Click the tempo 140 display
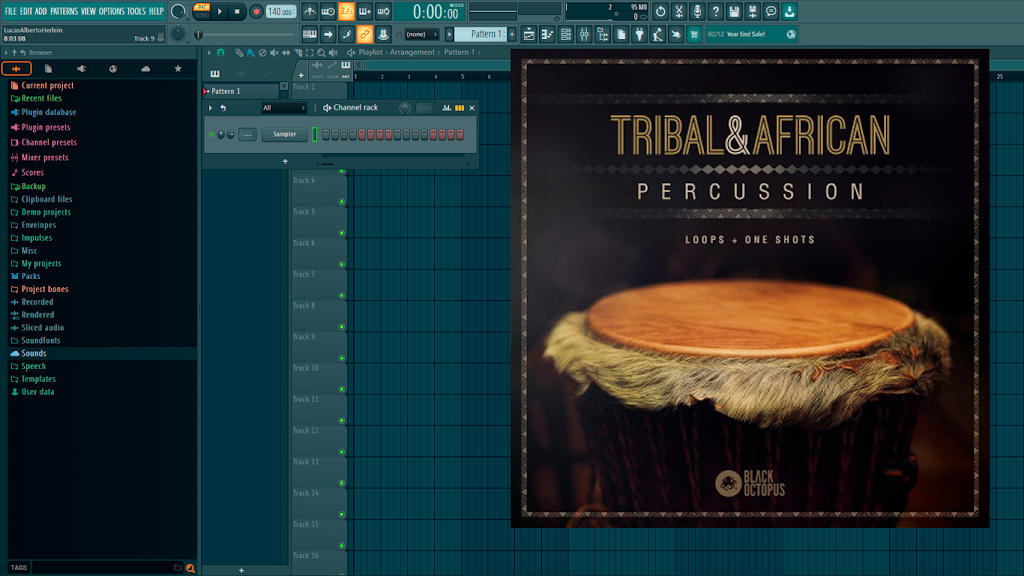This screenshot has width=1024, height=576. (x=281, y=11)
